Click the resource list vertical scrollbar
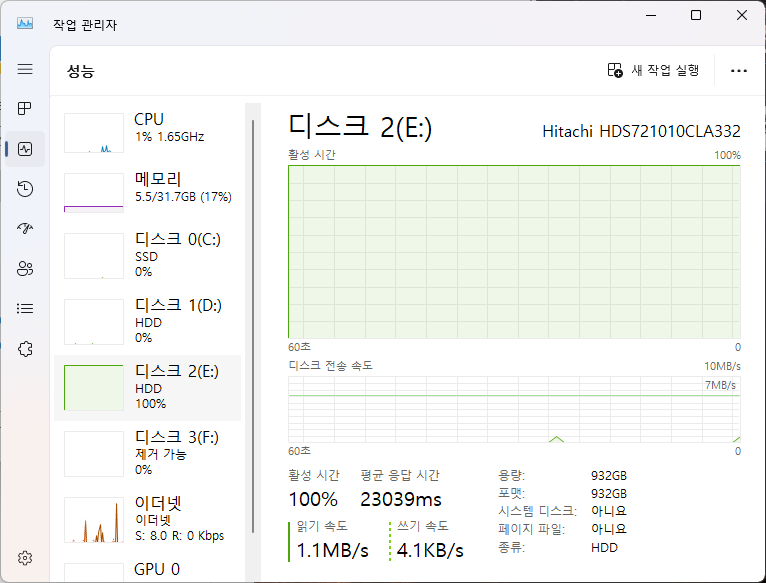The image size is (766, 583). point(253,326)
